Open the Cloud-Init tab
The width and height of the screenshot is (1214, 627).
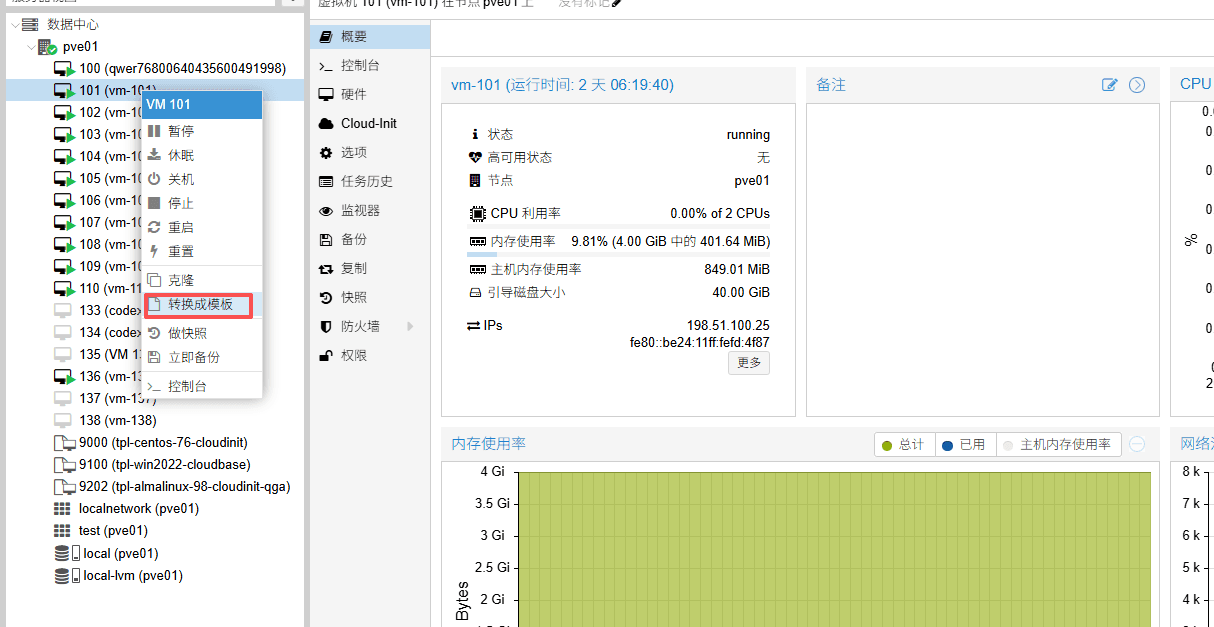pyautogui.click(x=370, y=123)
